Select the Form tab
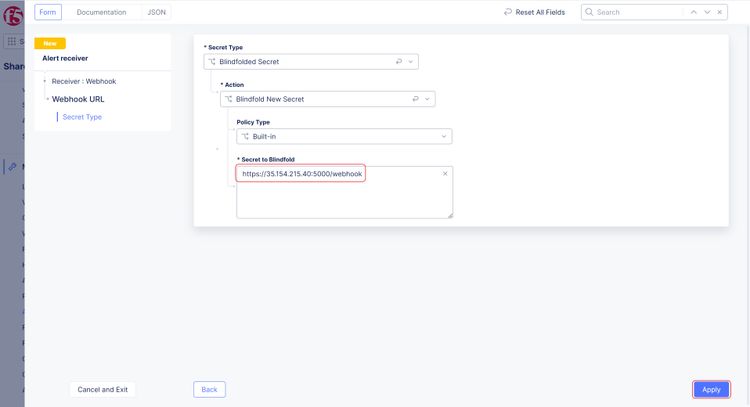 click(48, 12)
